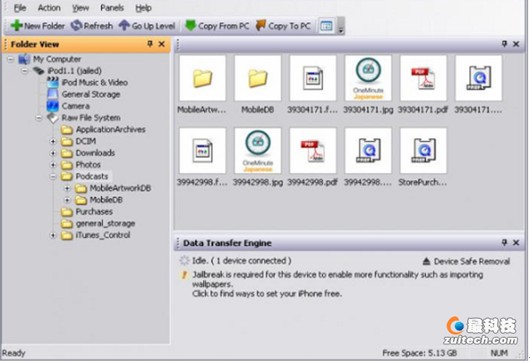Select MobileDB folder thumbnail in file list
The height and width of the screenshot is (363, 530).
pyautogui.click(x=258, y=78)
